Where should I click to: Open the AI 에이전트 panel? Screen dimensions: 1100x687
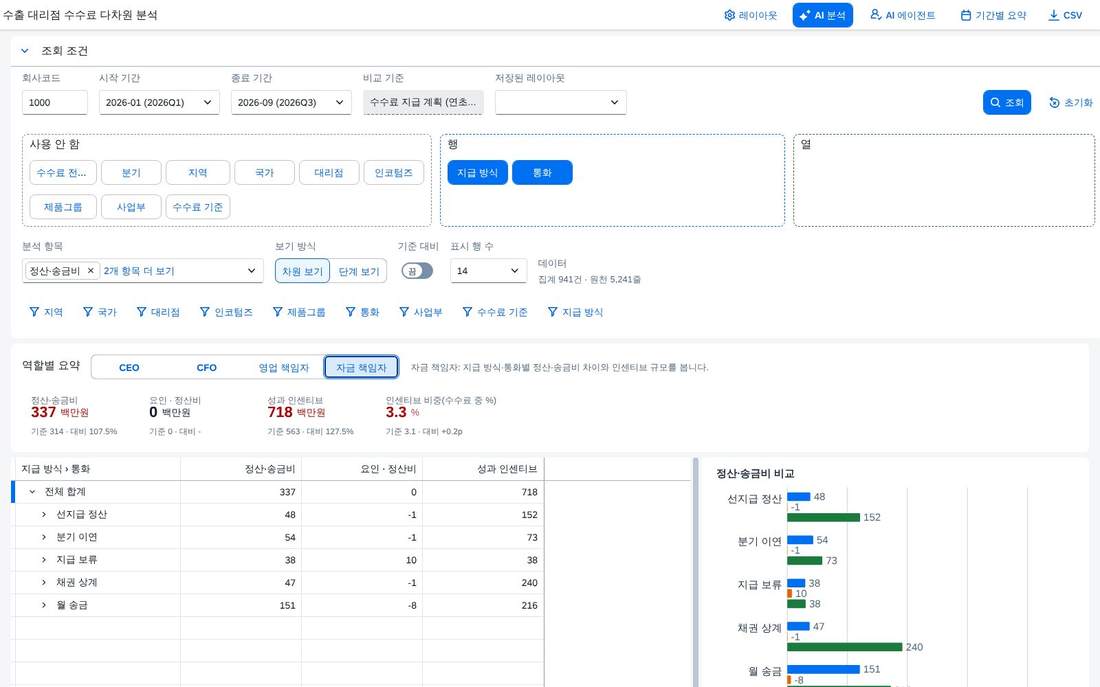pos(902,15)
